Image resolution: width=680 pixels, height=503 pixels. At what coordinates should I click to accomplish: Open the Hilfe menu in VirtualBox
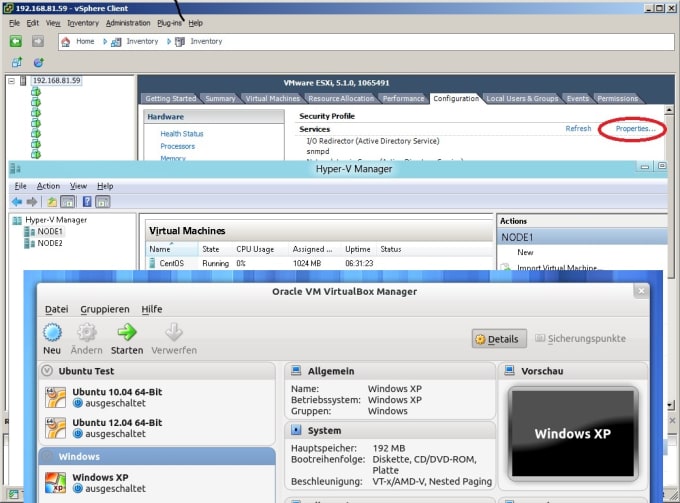[x=152, y=309]
